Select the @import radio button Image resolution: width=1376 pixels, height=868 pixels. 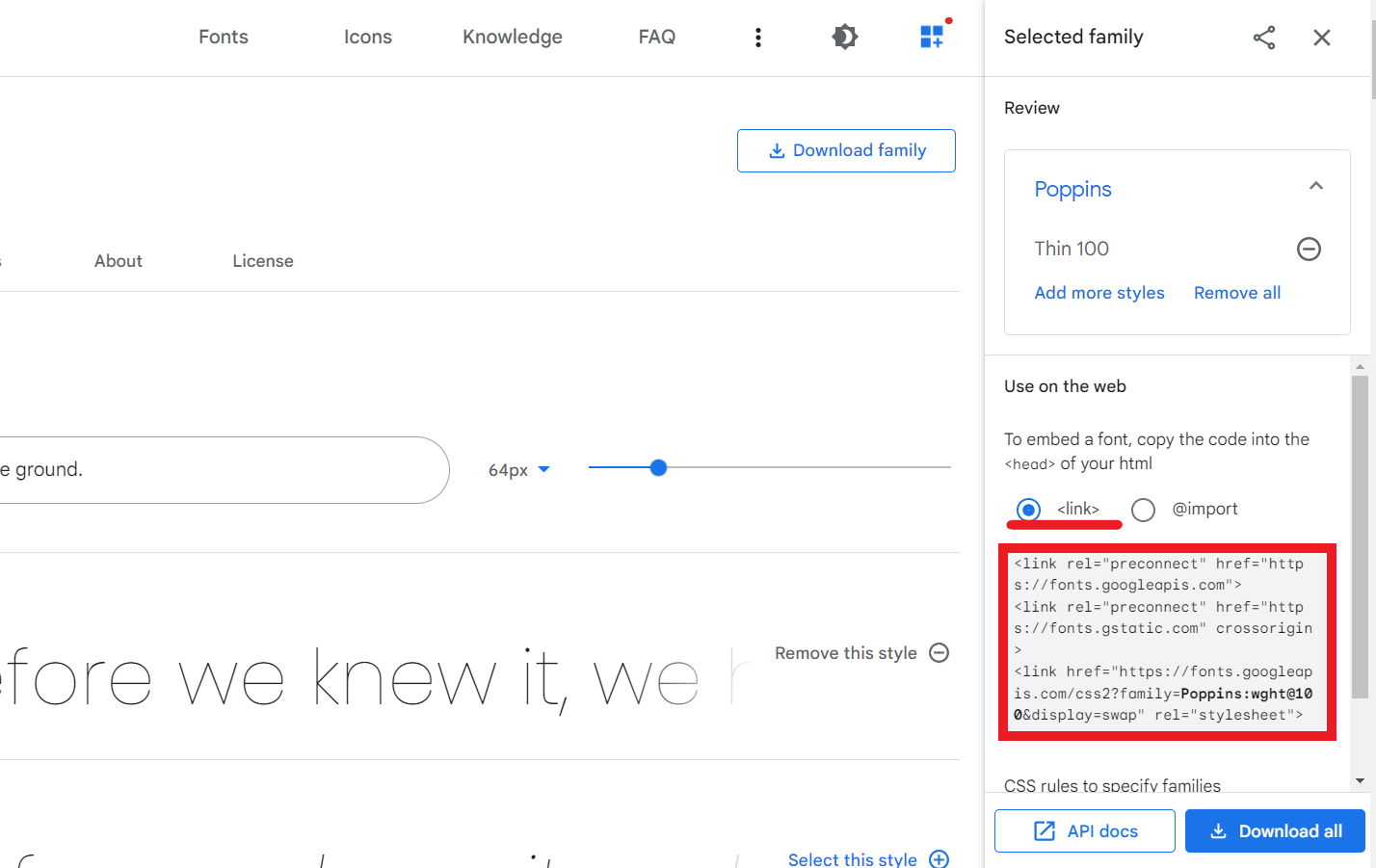[x=1143, y=510]
